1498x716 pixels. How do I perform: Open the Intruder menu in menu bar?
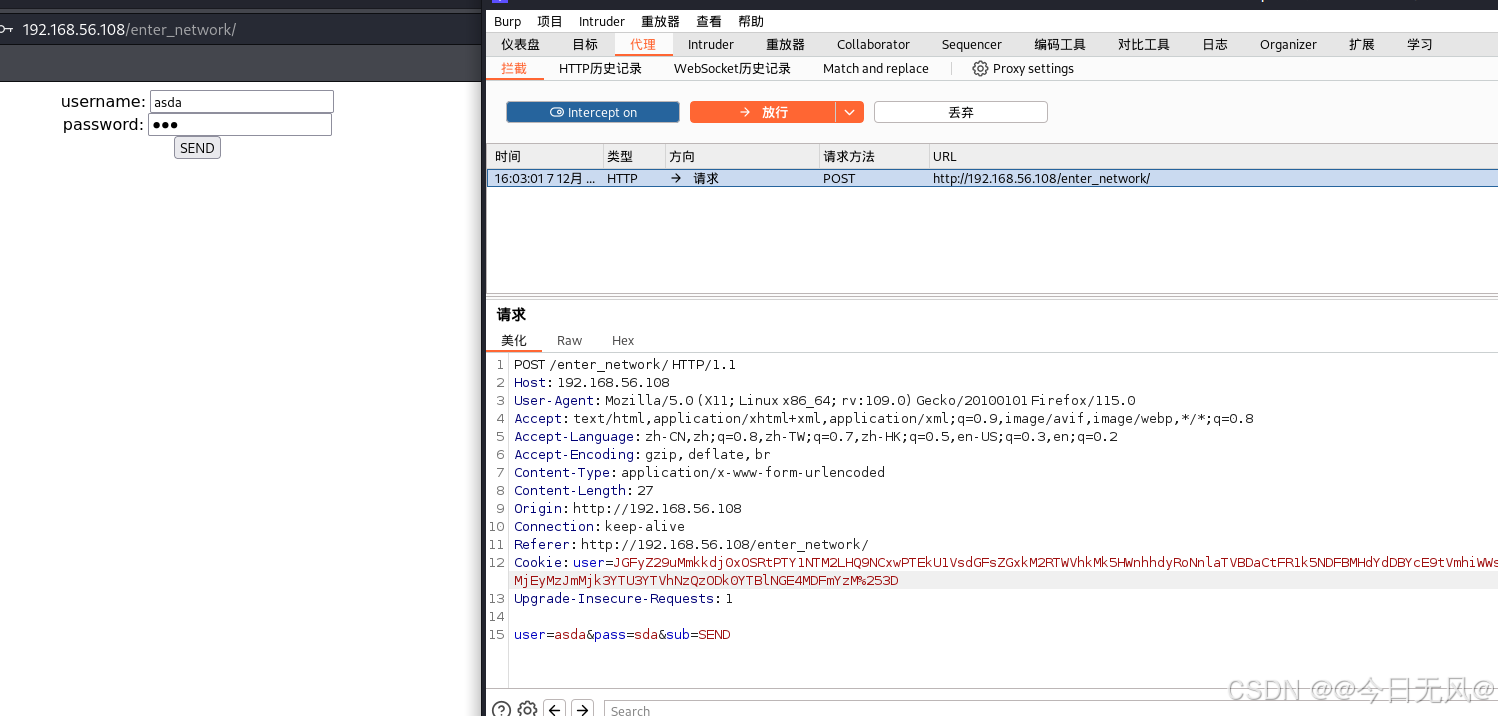602,21
